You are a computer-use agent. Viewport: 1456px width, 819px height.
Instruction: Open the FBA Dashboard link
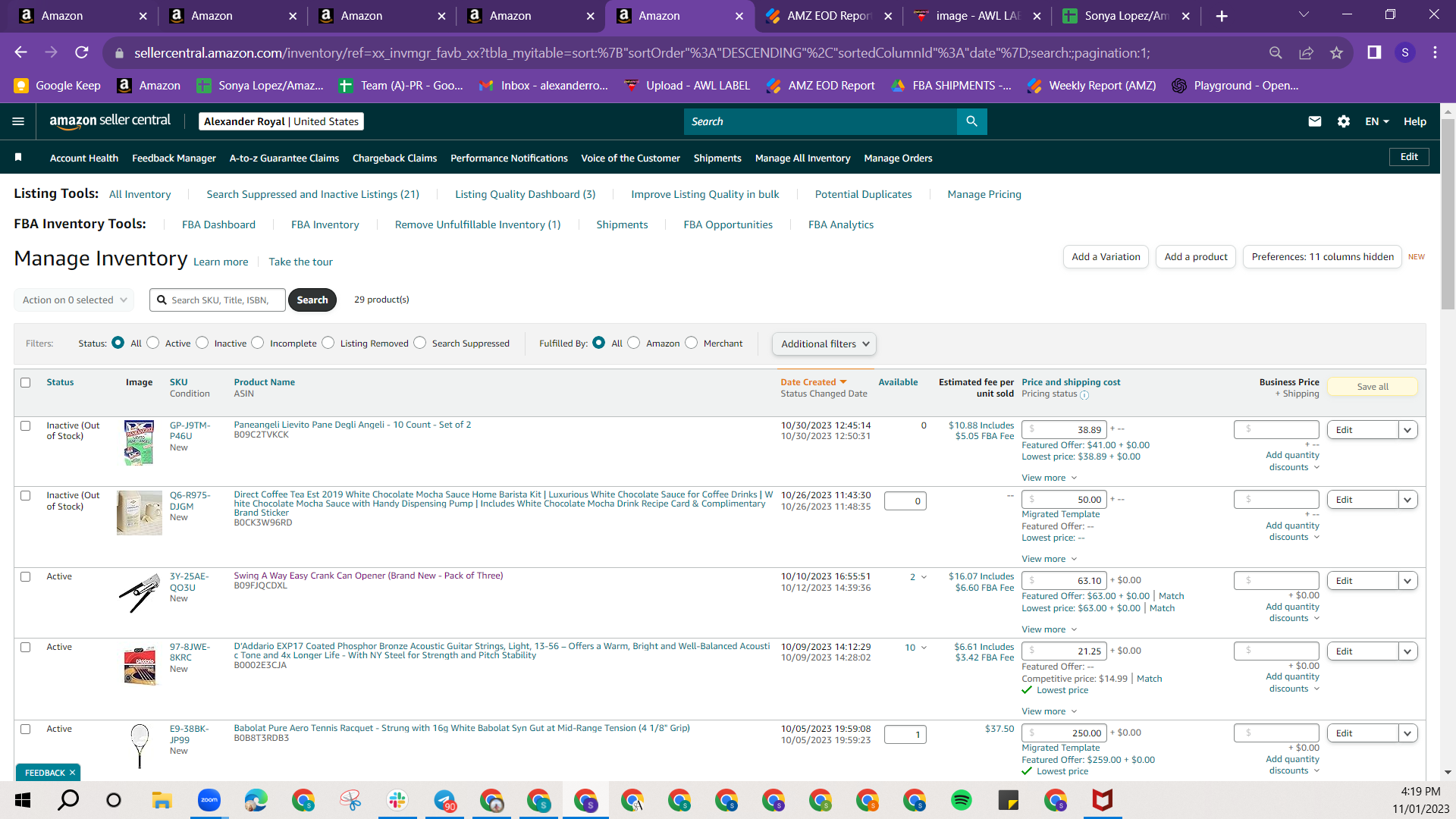pos(218,224)
